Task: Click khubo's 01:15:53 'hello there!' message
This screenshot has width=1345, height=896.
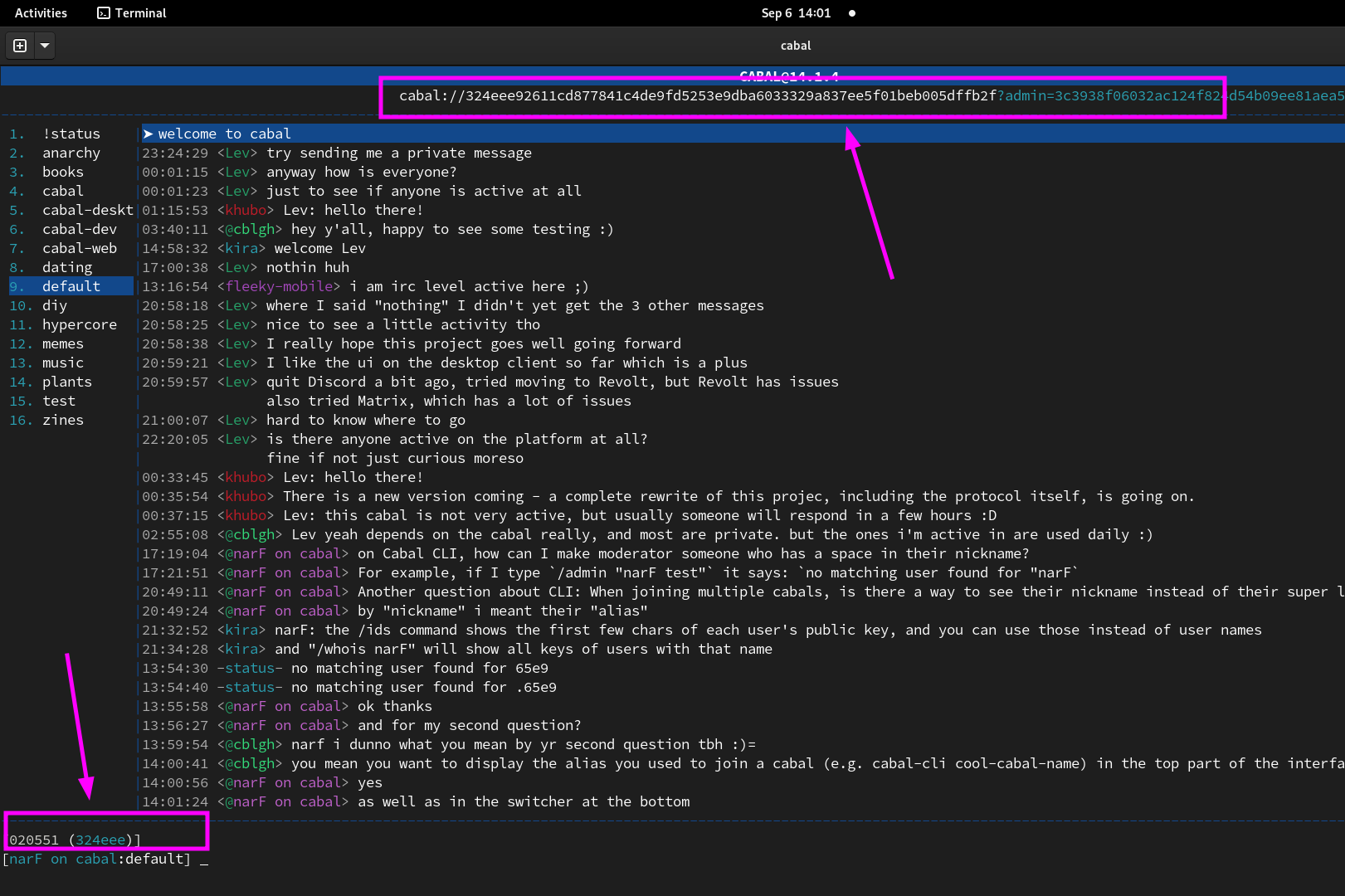Action: point(353,210)
